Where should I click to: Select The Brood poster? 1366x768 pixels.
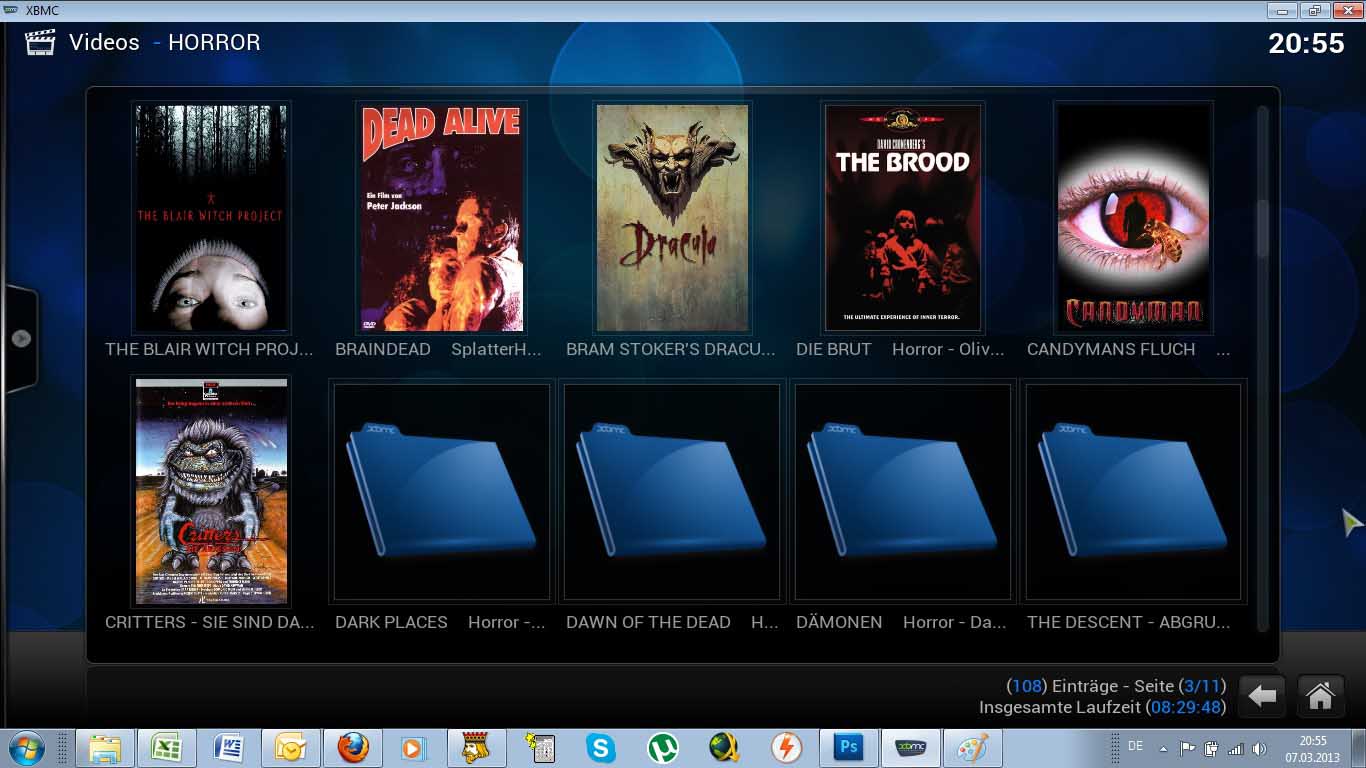tap(902, 217)
